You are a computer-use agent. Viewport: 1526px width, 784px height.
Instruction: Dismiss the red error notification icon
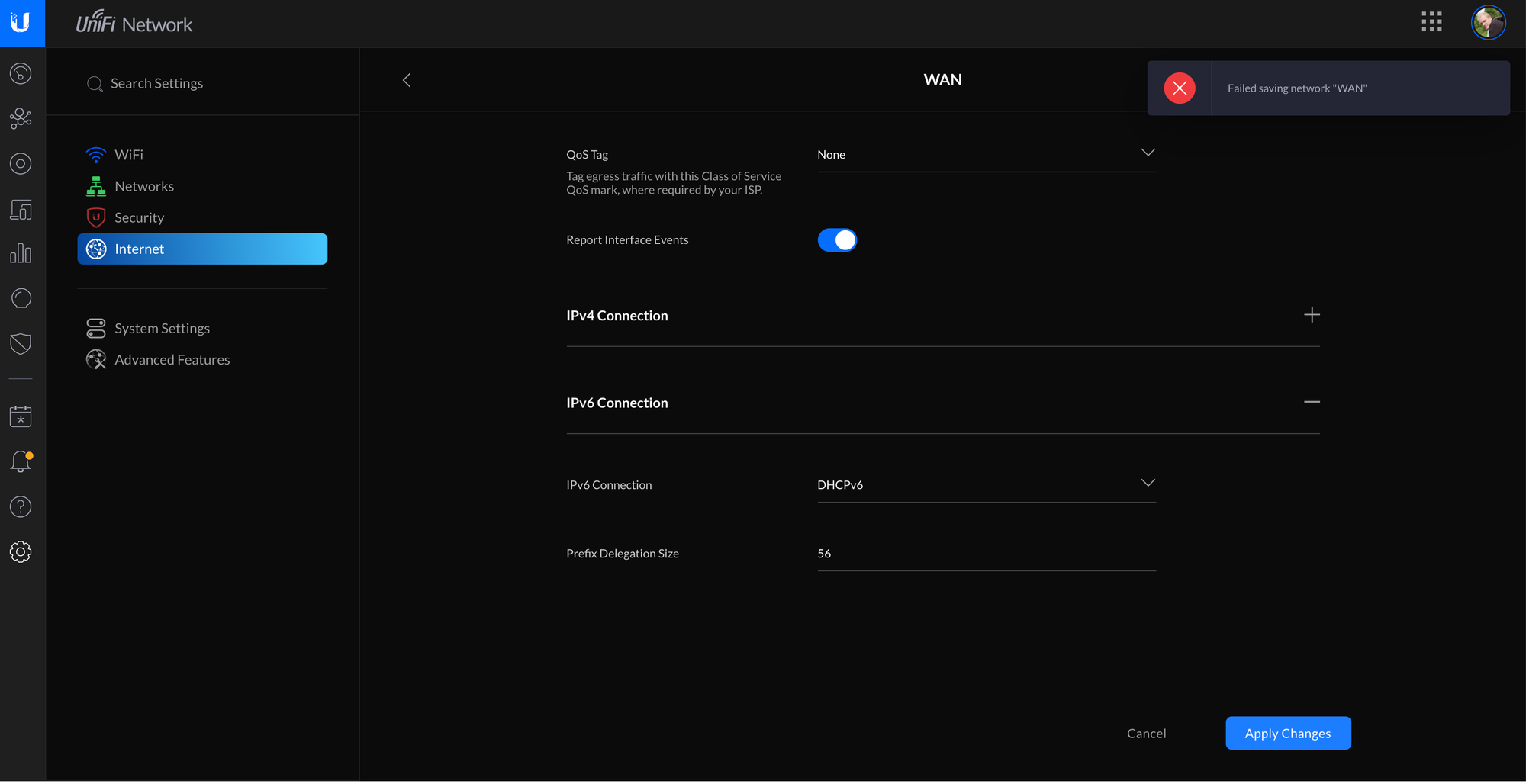(x=1179, y=88)
